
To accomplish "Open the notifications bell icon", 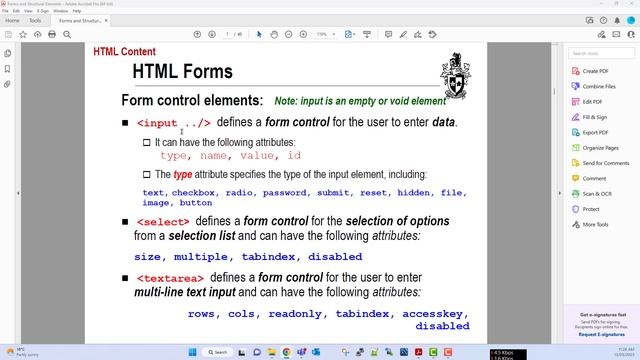I will (x=617, y=20).
